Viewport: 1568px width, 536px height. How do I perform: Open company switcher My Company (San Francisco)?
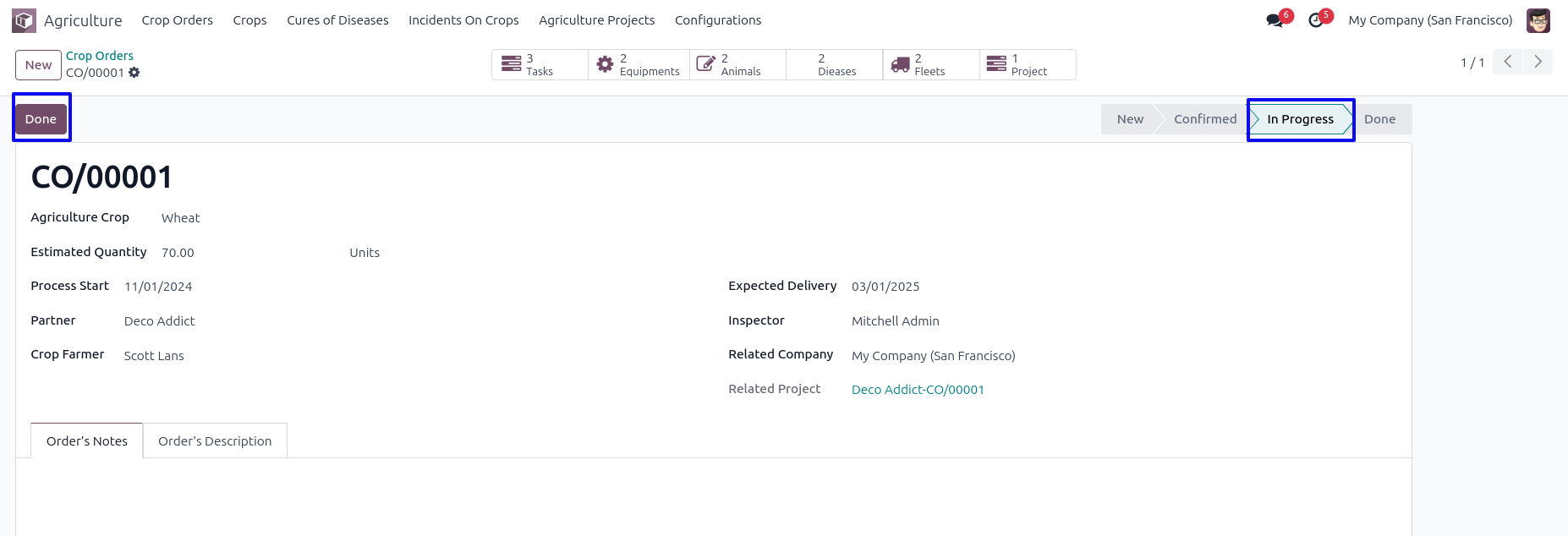pos(1430,20)
